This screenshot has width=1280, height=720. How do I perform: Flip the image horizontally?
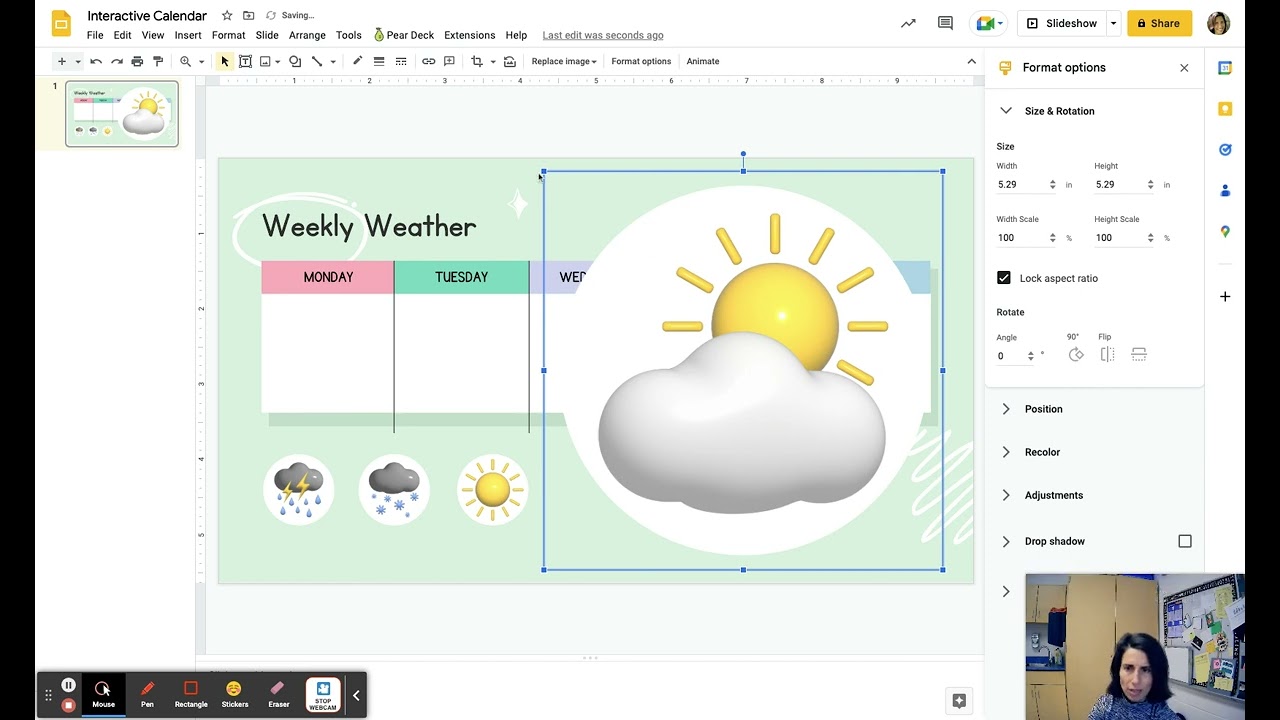coord(1107,355)
